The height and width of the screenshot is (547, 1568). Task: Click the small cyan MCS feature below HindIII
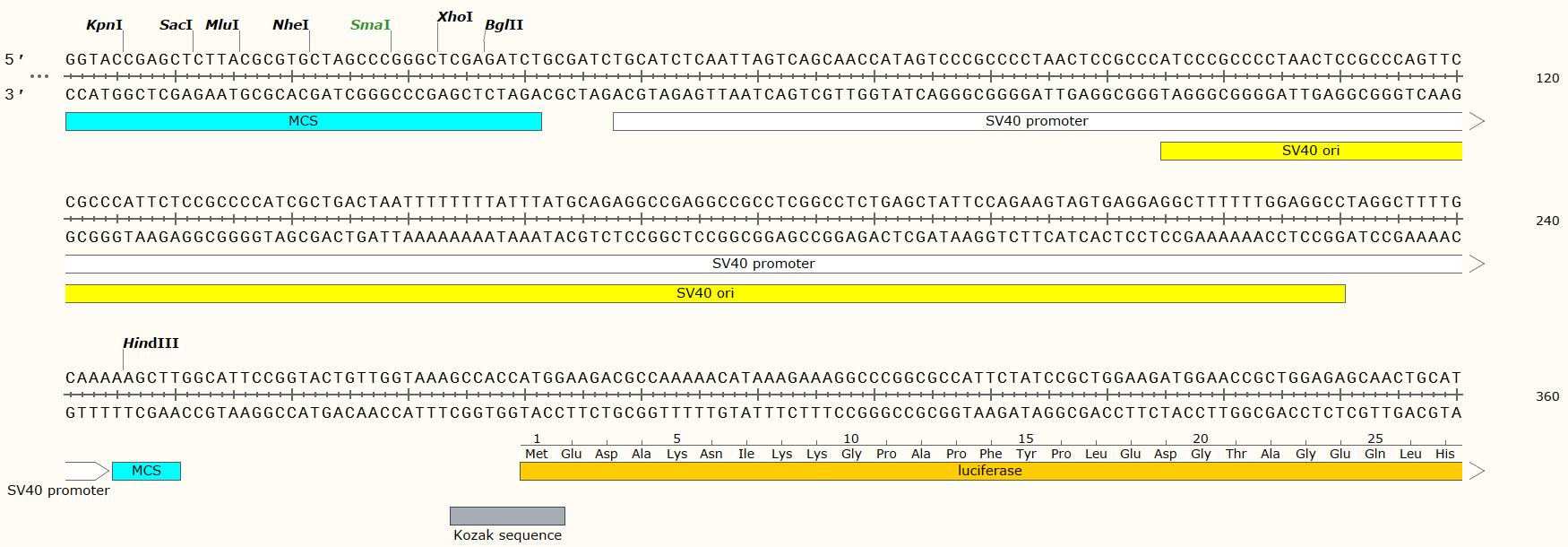(x=146, y=471)
